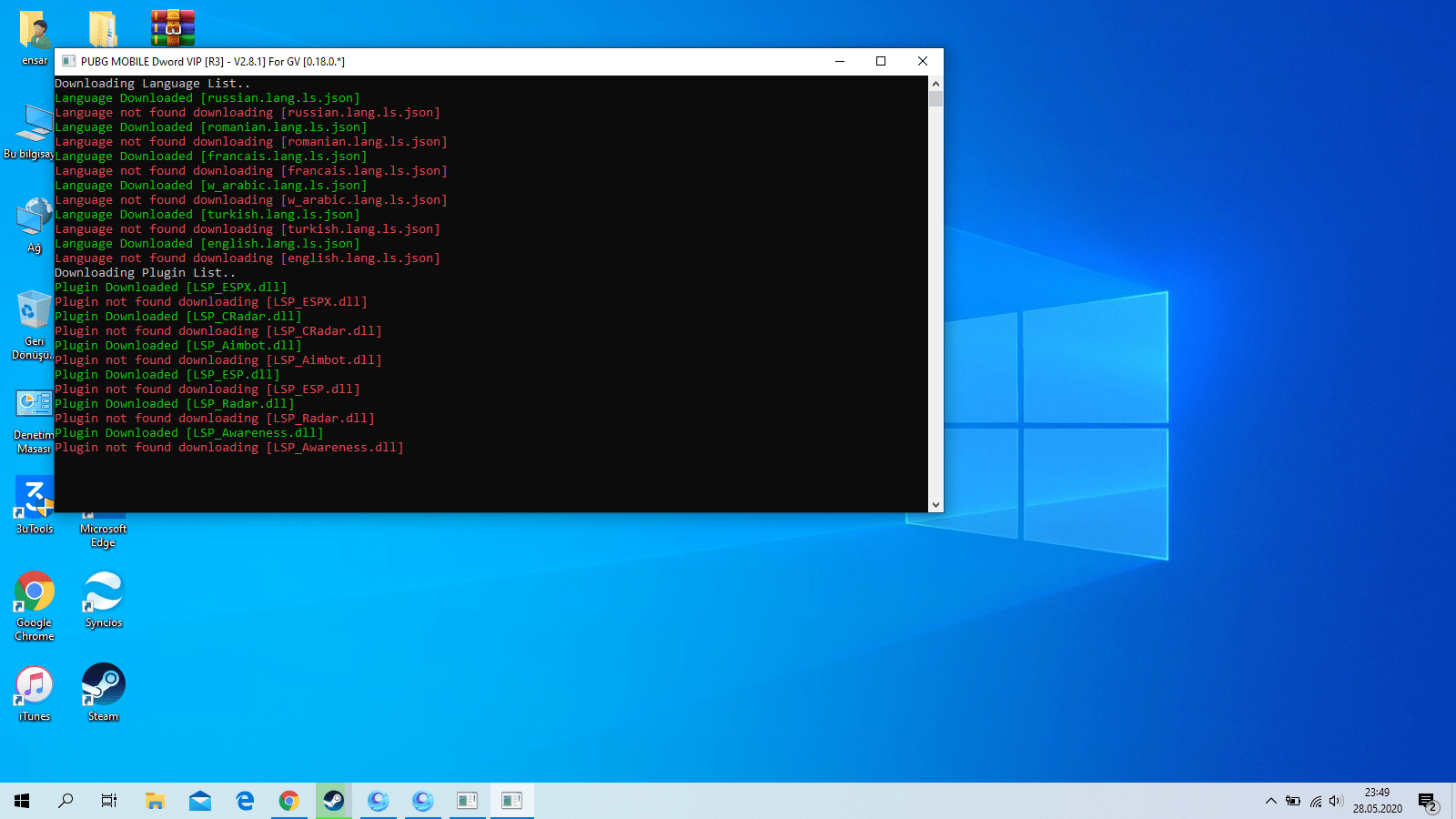Screen dimensions: 1456x819
Task: Open File Explorer from the taskbar
Action: 156,801
